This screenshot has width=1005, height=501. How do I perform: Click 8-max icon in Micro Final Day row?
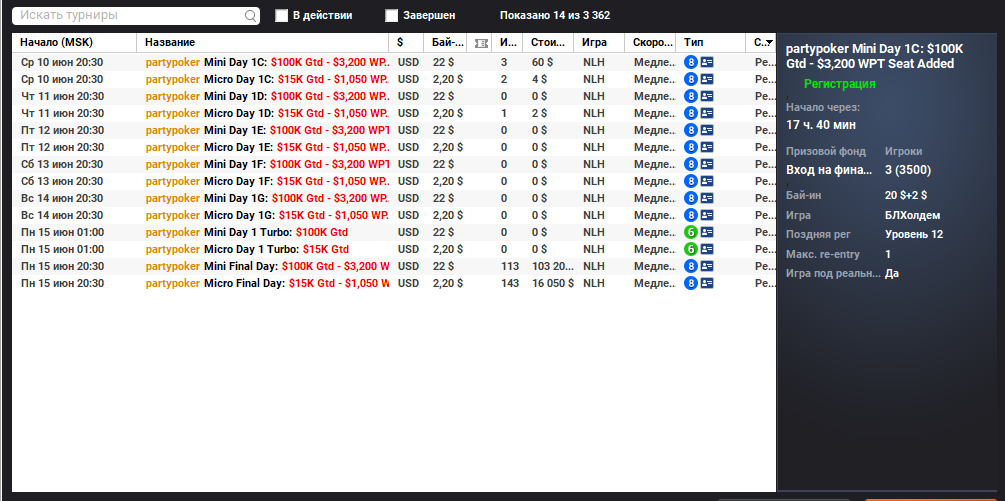690,283
